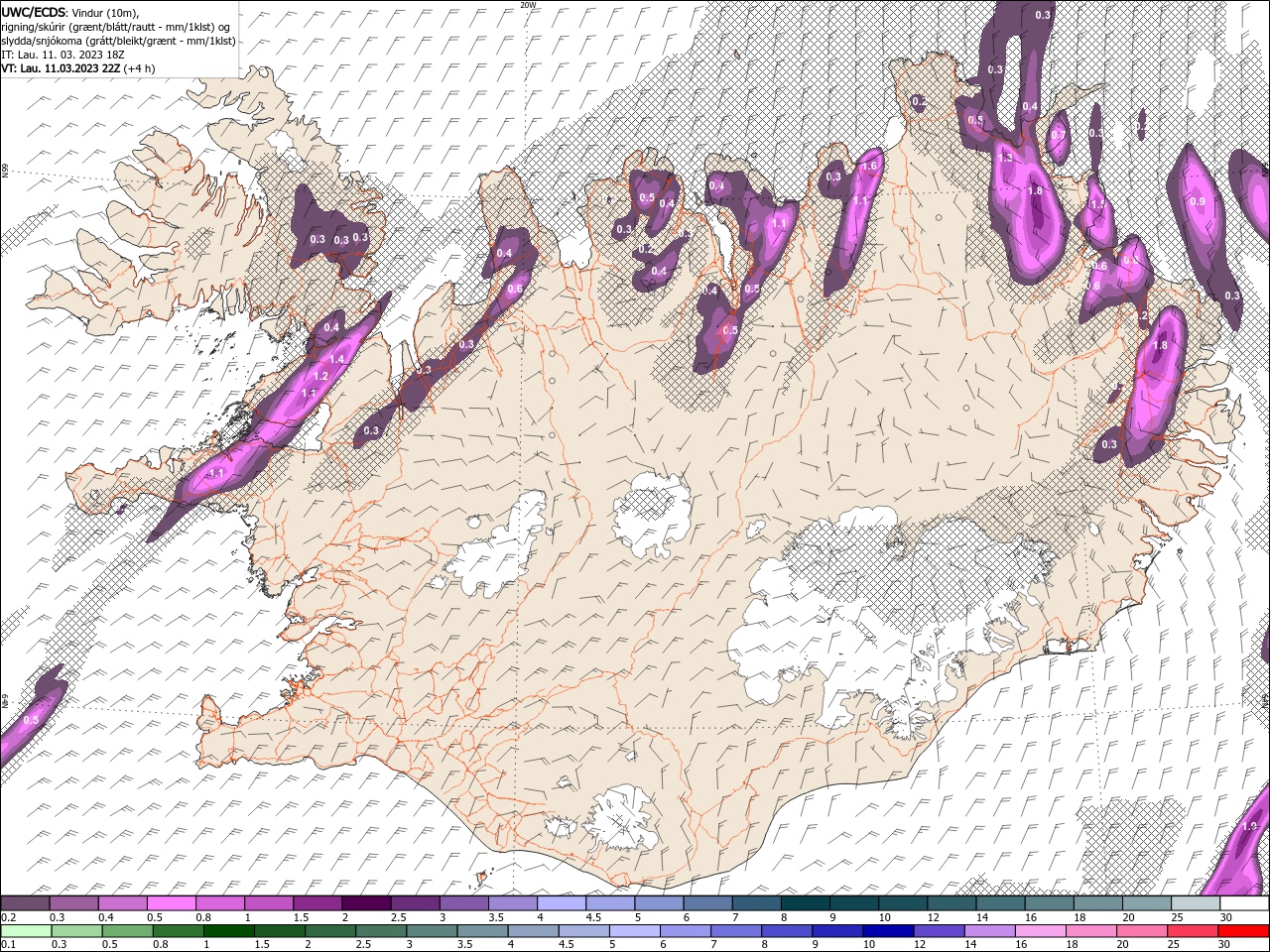
Task: Click the 1.9 value at the bottom-right corner
Action: click(x=1249, y=826)
